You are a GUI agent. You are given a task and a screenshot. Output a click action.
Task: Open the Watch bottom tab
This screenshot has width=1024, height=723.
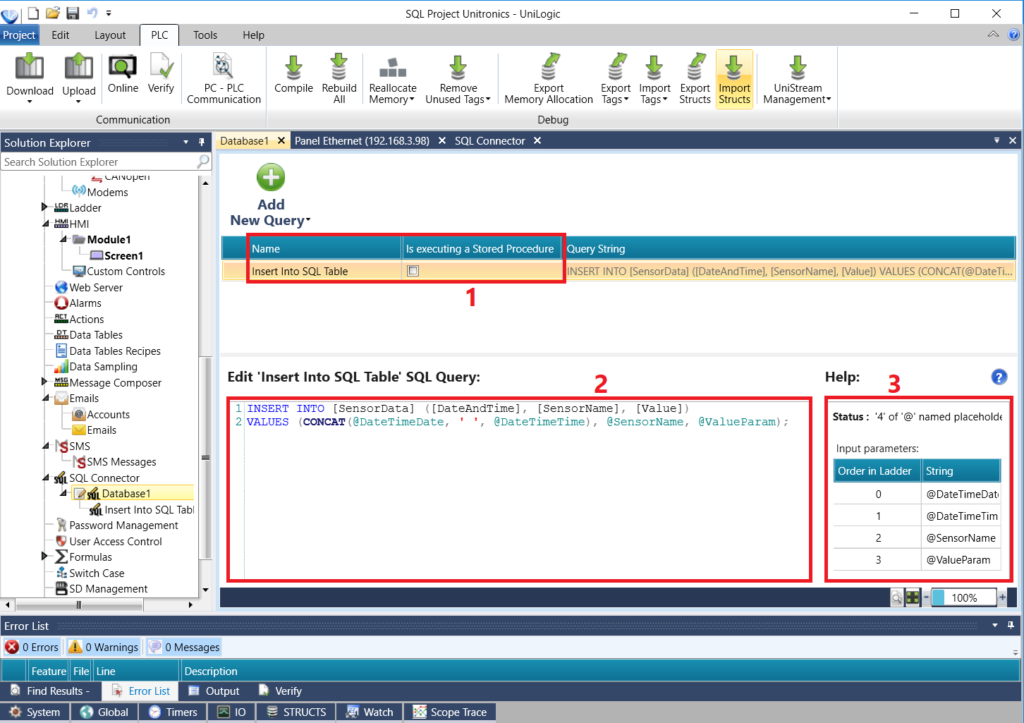click(370, 712)
